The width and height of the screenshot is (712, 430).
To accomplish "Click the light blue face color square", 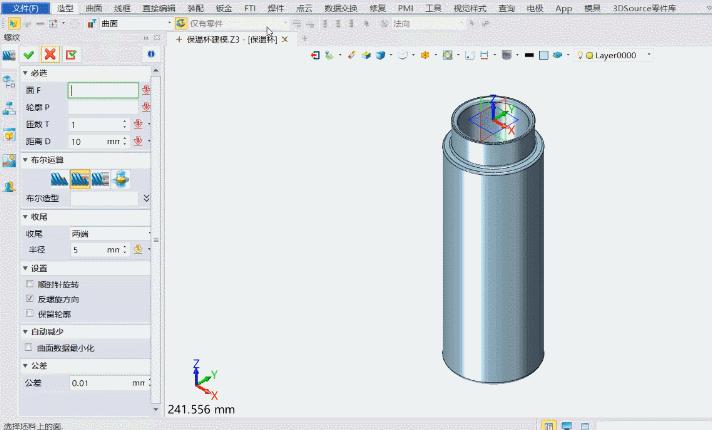I will [x=544, y=55].
